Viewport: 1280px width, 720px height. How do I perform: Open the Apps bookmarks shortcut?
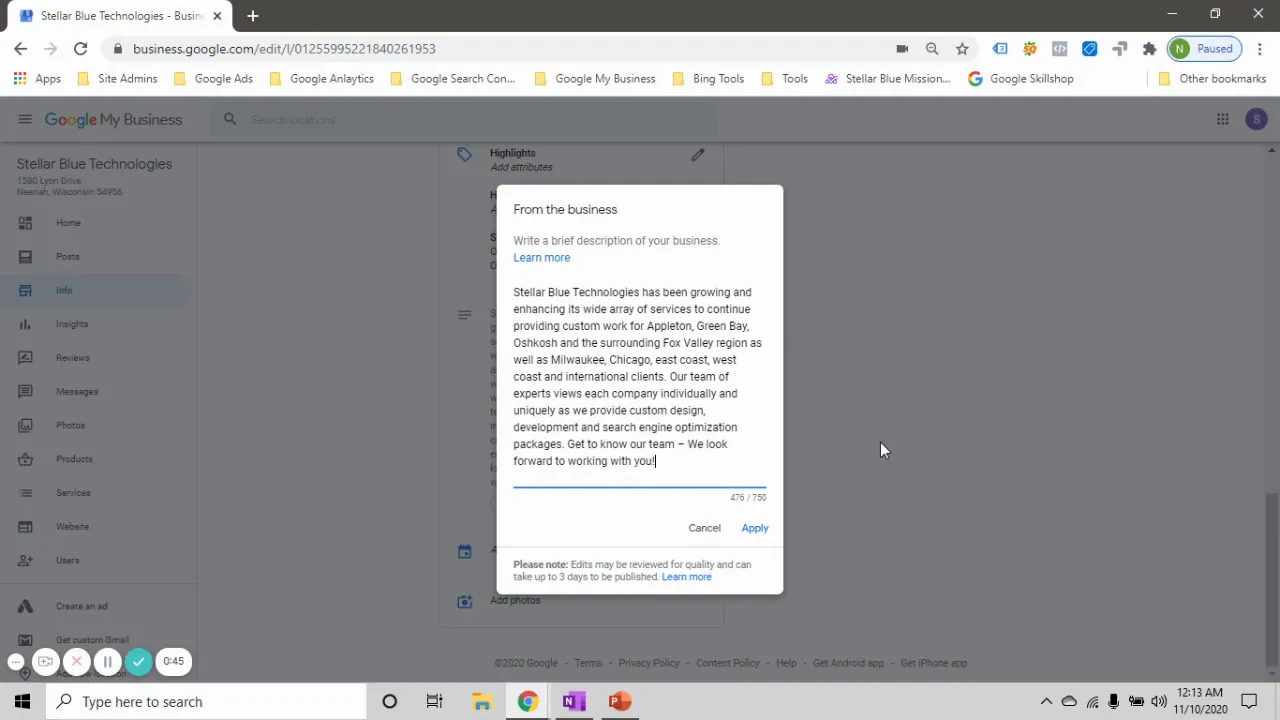[x=37, y=78]
